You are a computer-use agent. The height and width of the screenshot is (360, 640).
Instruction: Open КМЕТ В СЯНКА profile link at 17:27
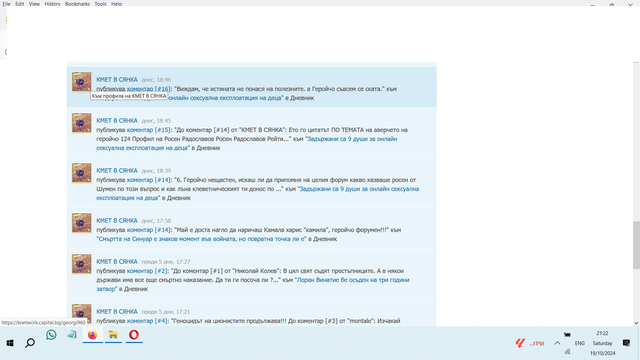(117, 262)
